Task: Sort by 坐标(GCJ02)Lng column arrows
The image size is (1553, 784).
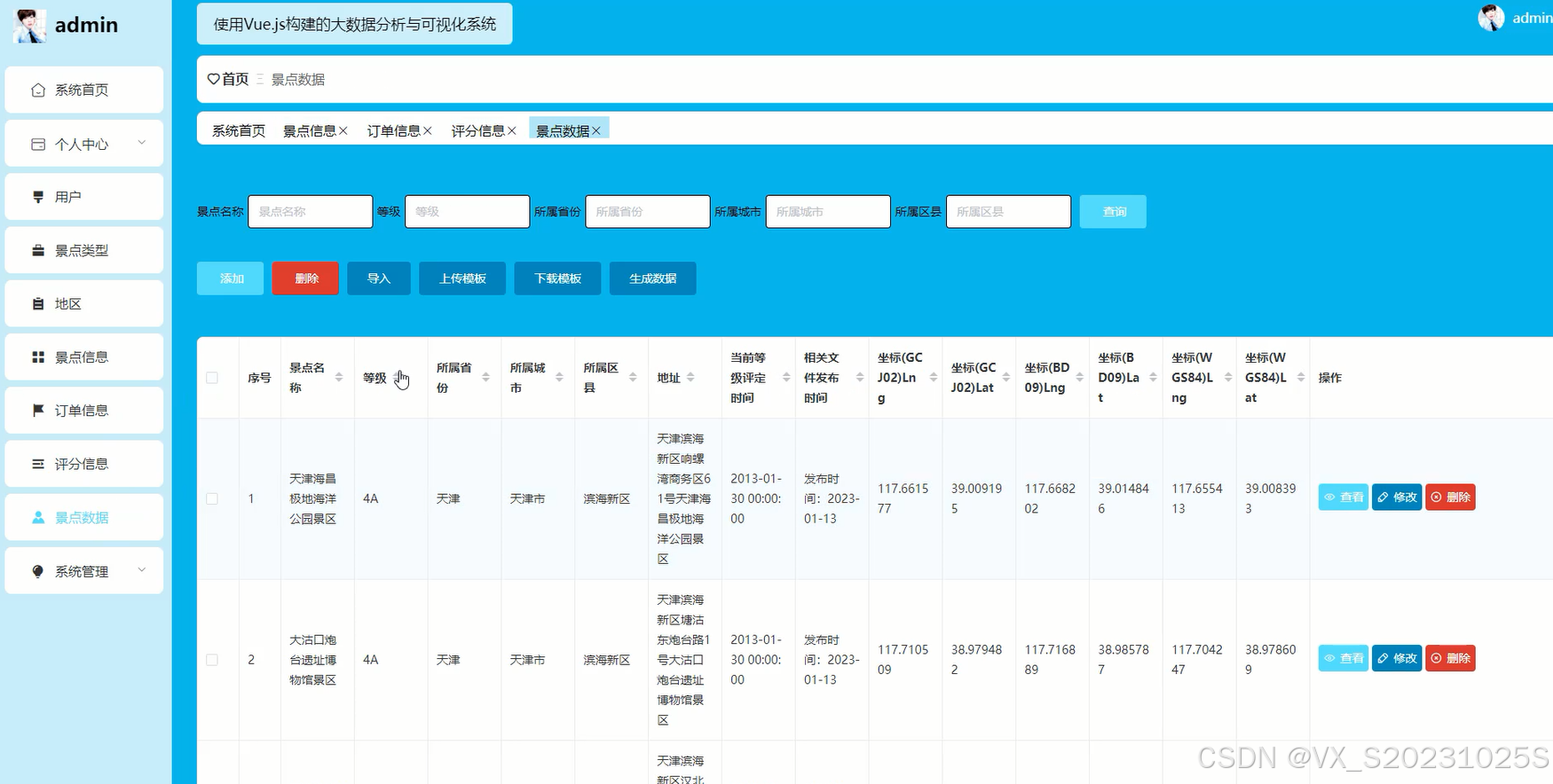Action: click(x=934, y=378)
